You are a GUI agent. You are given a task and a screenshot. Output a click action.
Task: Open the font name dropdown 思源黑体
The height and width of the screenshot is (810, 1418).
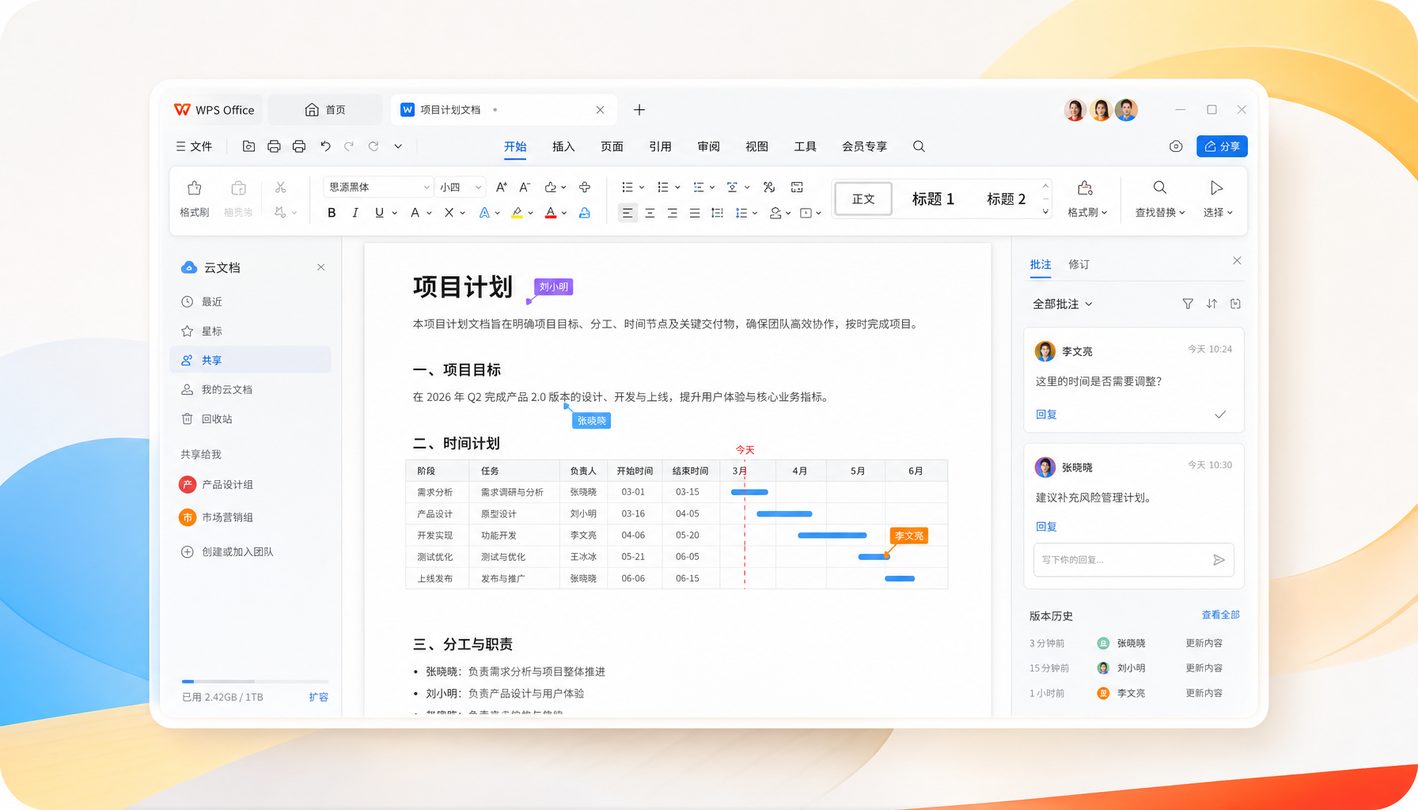tap(378, 187)
